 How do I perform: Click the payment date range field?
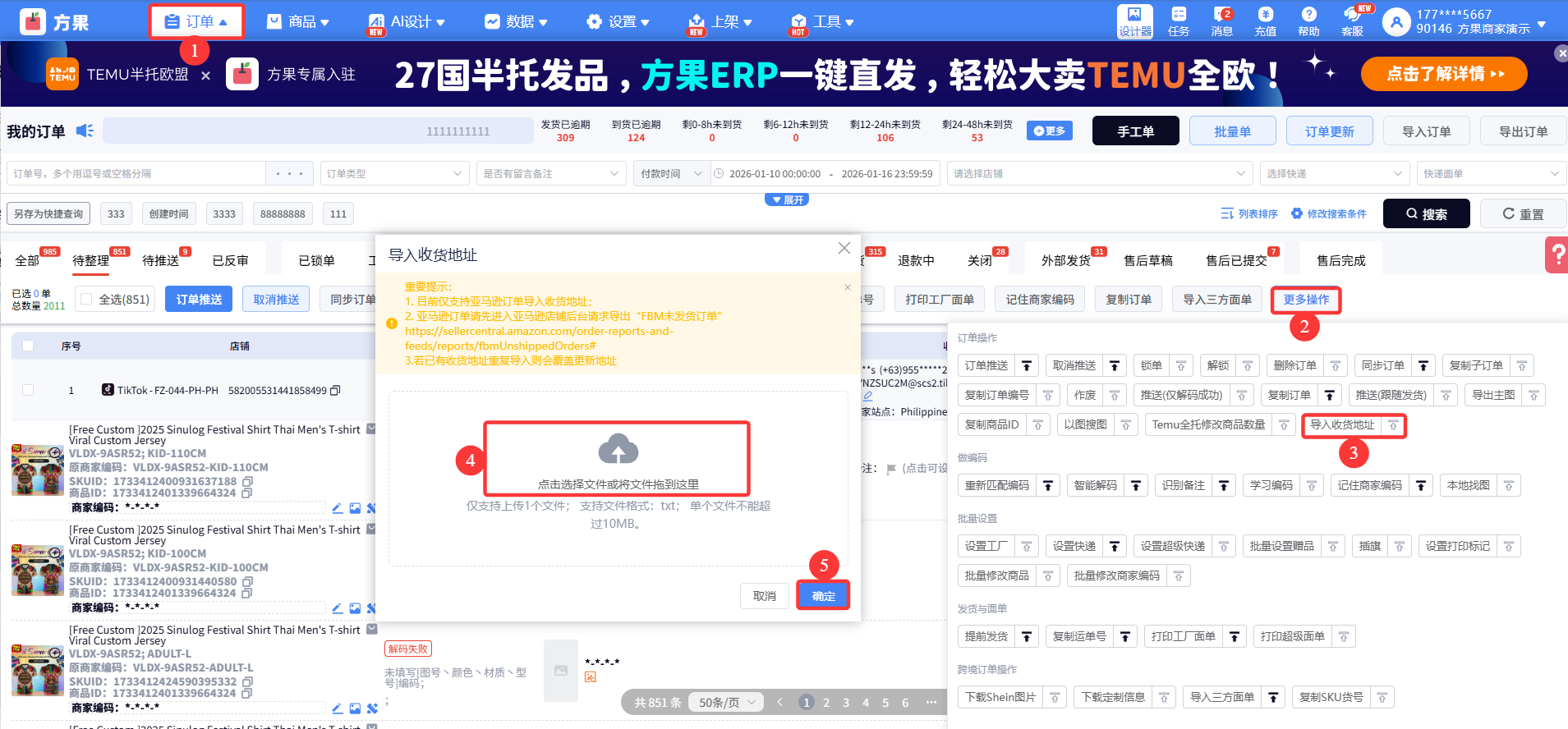coord(825,173)
